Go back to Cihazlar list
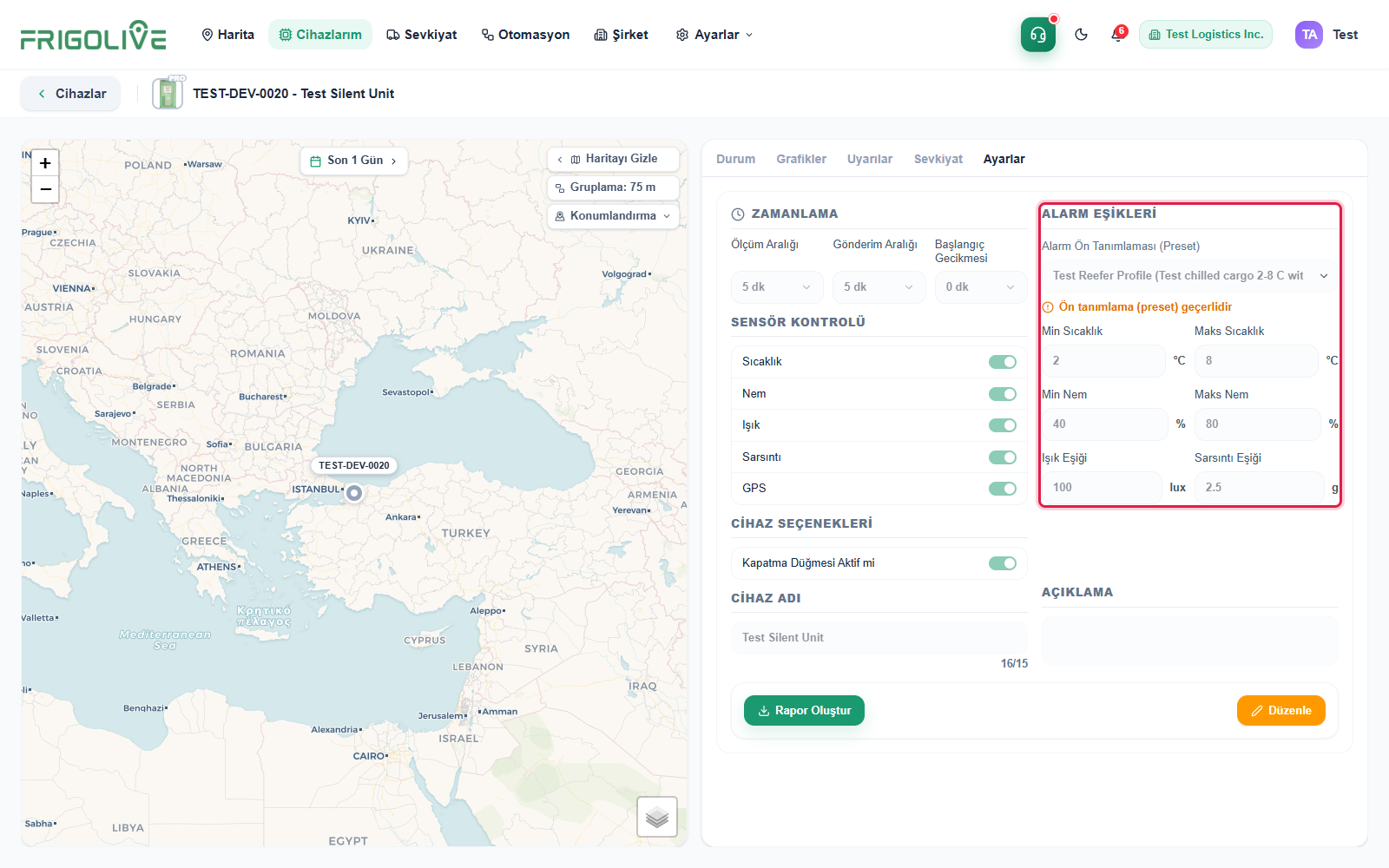Image resolution: width=1389 pixels, height=868 pixels. pyautogui.click(x=71, y=94)
